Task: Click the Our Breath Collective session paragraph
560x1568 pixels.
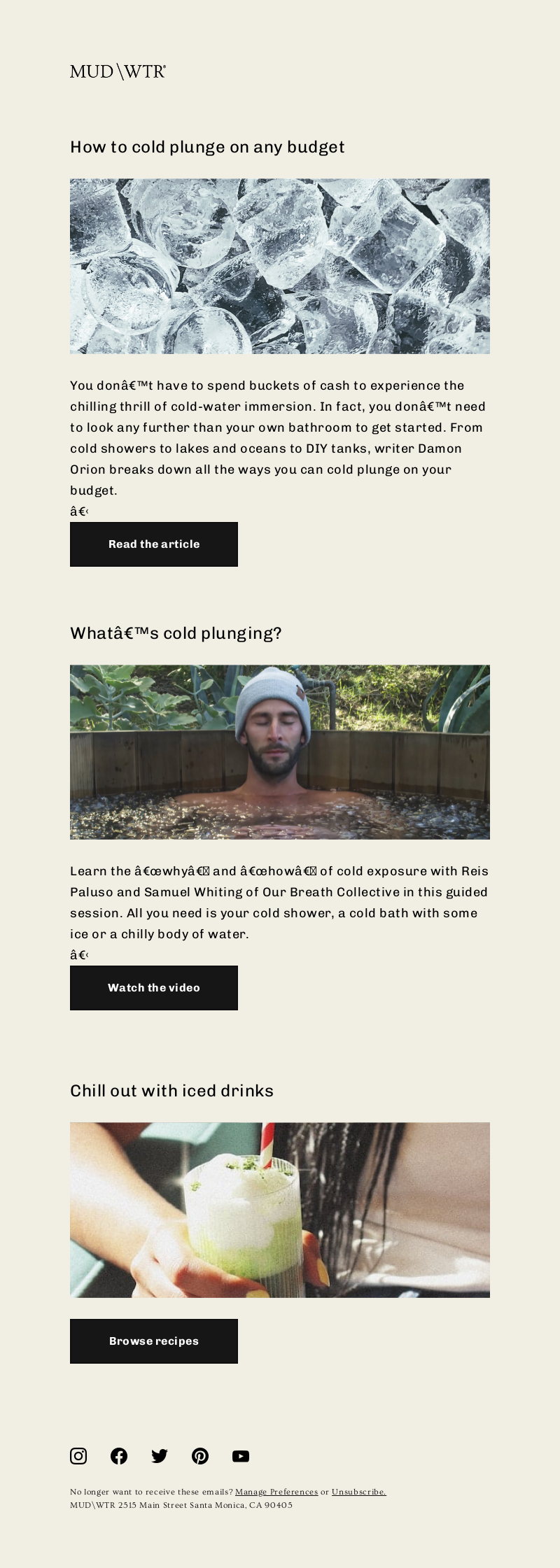Action: (279, 903)
